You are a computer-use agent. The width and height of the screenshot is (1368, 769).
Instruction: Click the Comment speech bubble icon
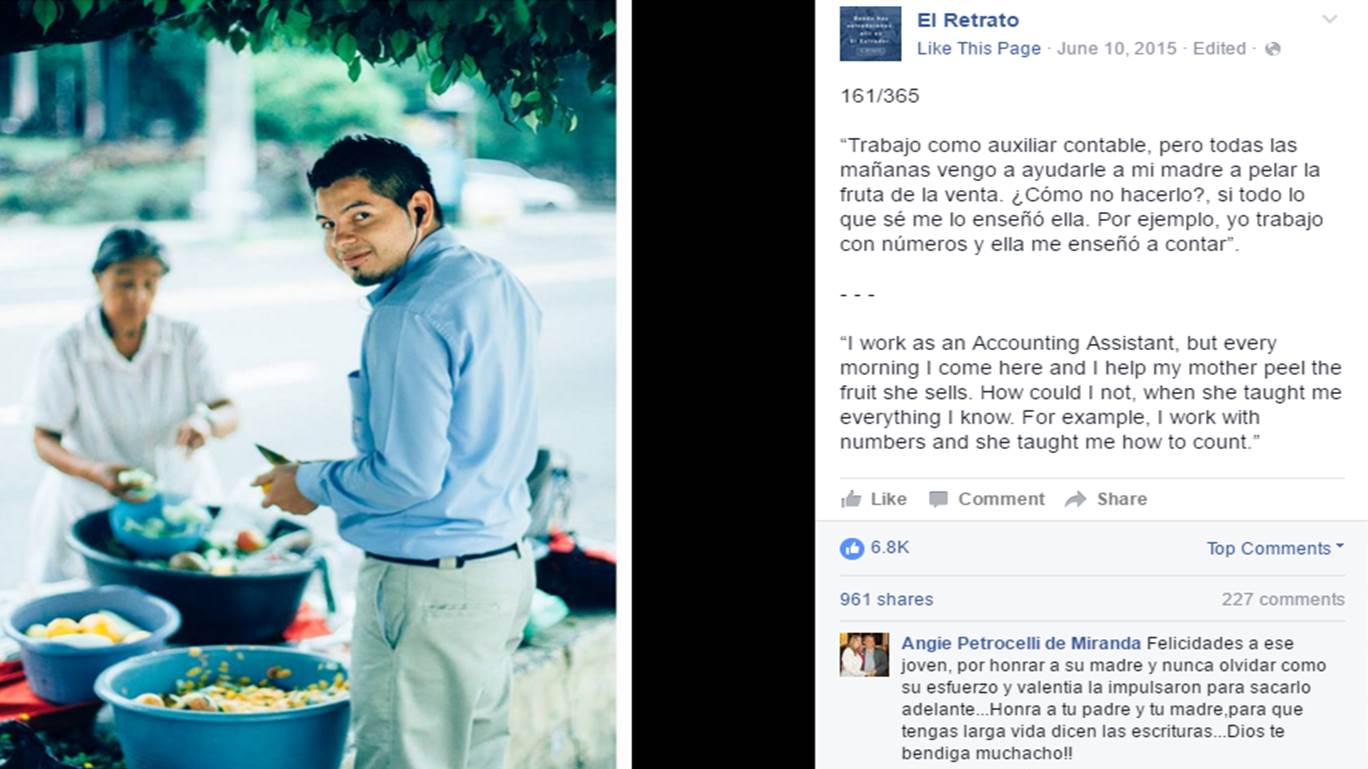tap(938, 499)
